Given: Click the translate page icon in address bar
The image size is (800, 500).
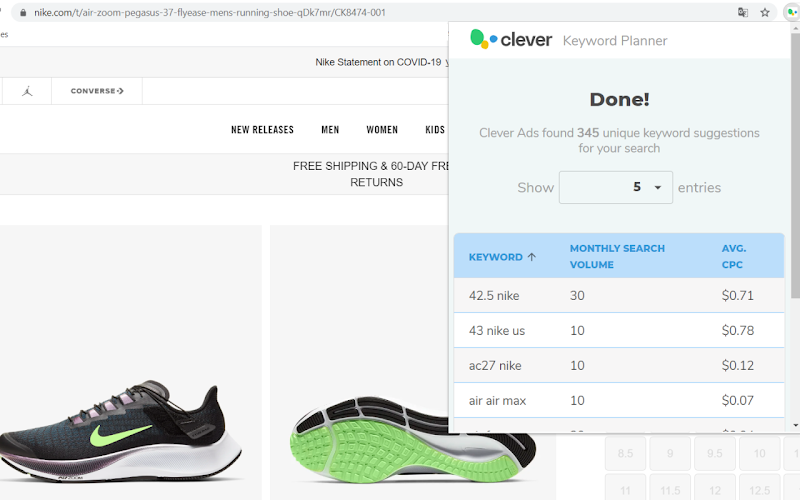Looking at the screenshot, I should (x=743, y=13).
